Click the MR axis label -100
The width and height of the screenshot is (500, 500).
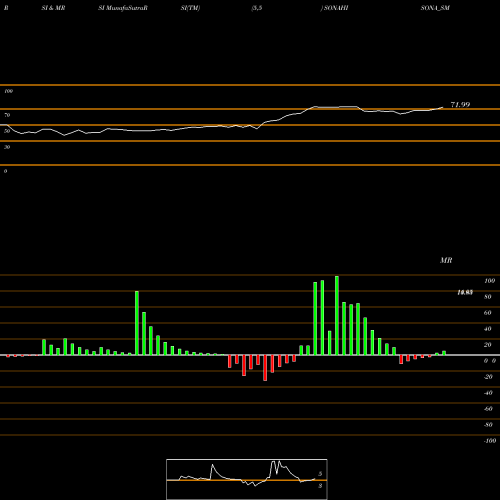coord(490,441)
